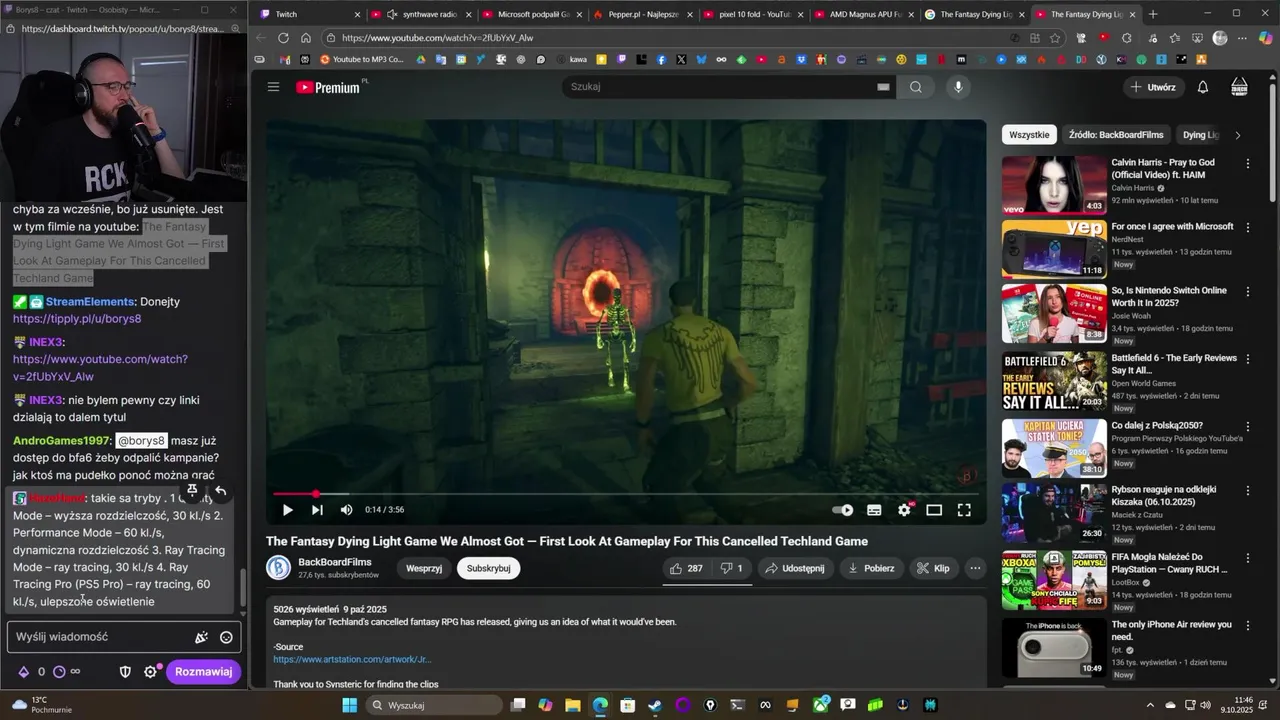Open more actions ellipsis below video
Screen dimensions: 1280x720
pos(975,568)
